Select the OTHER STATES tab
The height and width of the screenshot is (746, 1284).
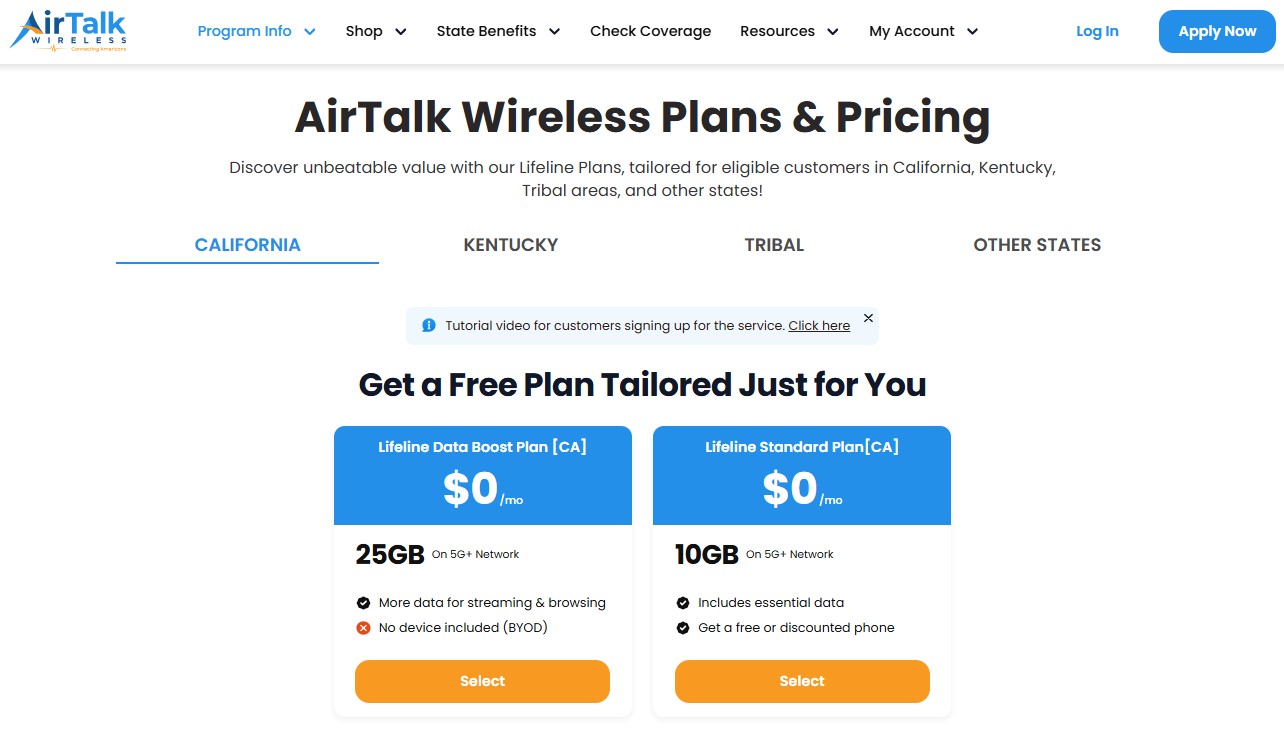click(x=1037, y=244)
